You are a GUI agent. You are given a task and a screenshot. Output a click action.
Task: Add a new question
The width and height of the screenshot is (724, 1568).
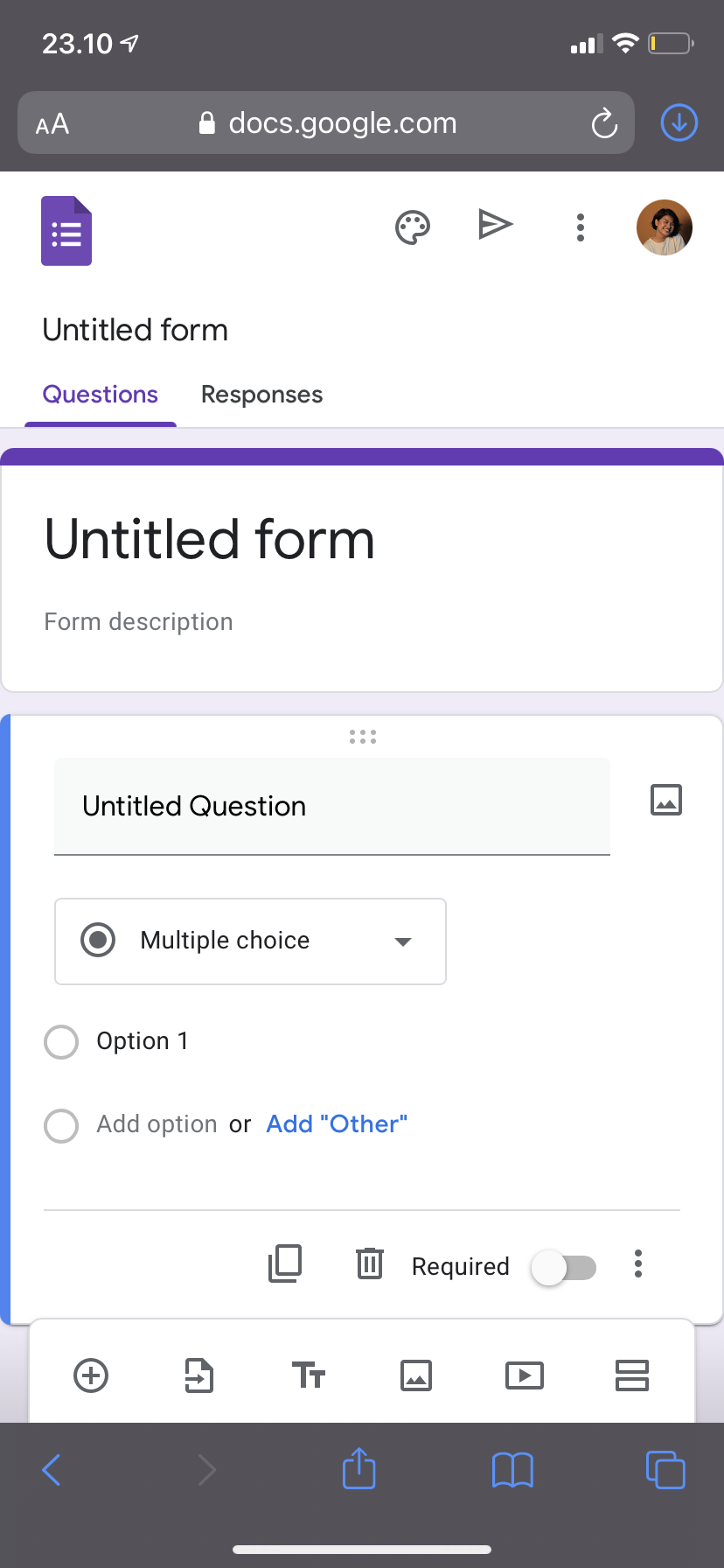91,1375
